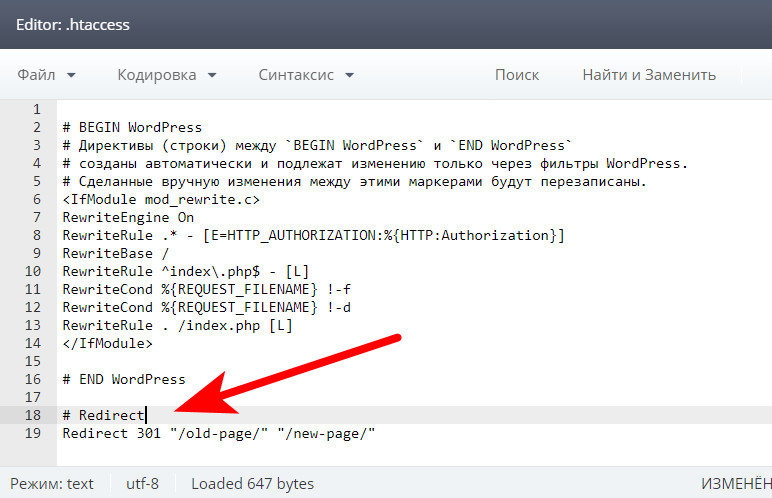Image resolution: width=772 pixels, height=498 pixels.
Task: Open Найти и Заменить
Action: pos(649,75)
